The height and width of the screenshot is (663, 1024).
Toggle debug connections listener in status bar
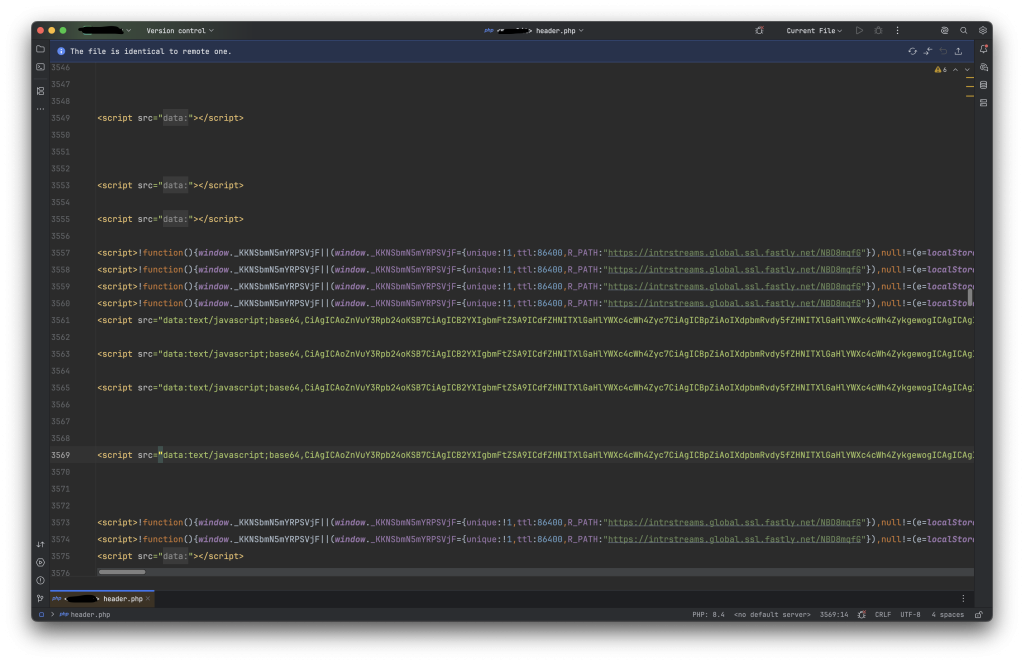point(861,615)
